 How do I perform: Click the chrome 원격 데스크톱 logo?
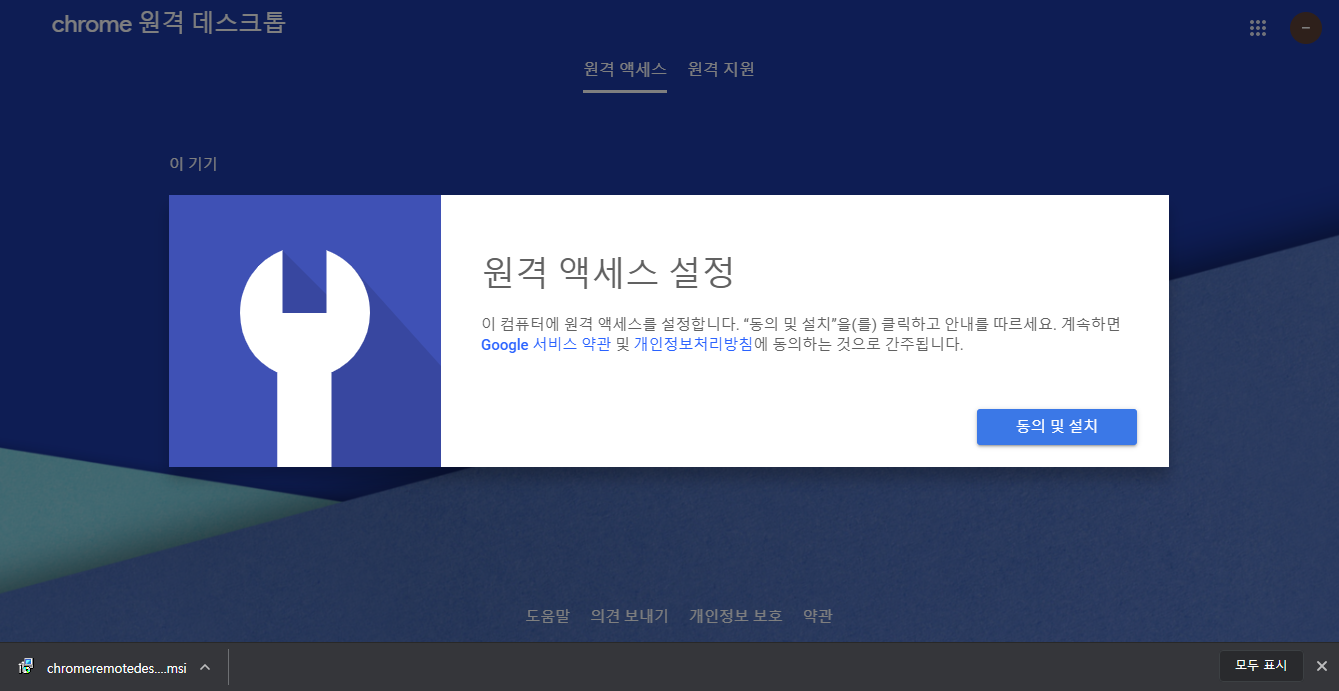click(x=167, y=23)
